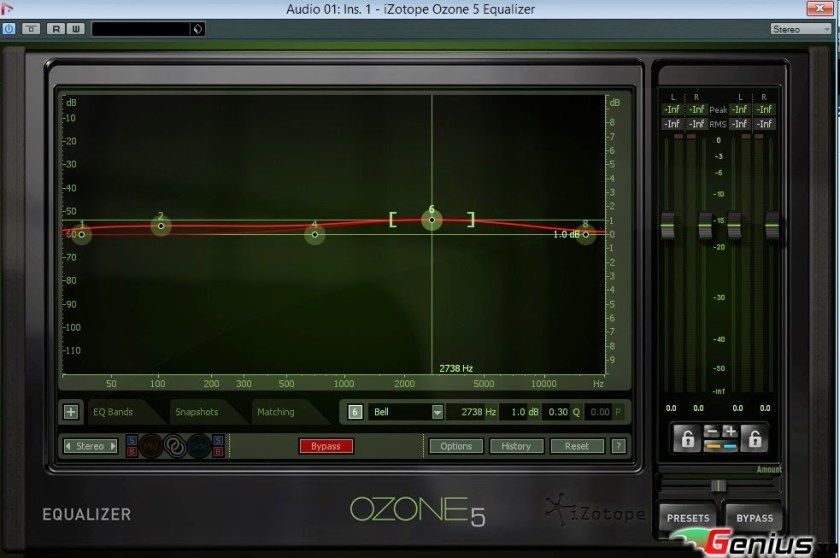Reset output right Peak -Inf readout
The width and height of the screenshot is (840, 558).
tap(764, 109)
